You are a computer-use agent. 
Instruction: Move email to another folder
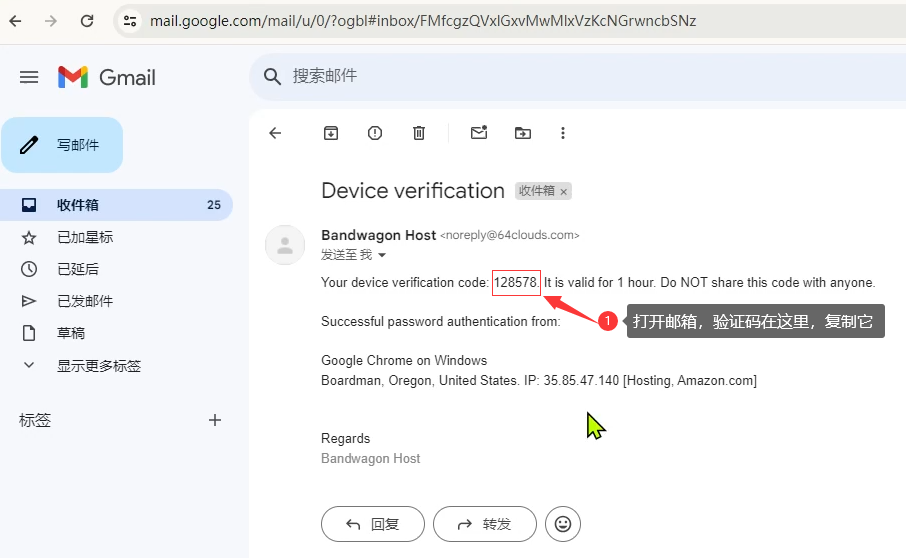[x=523, y=133]
